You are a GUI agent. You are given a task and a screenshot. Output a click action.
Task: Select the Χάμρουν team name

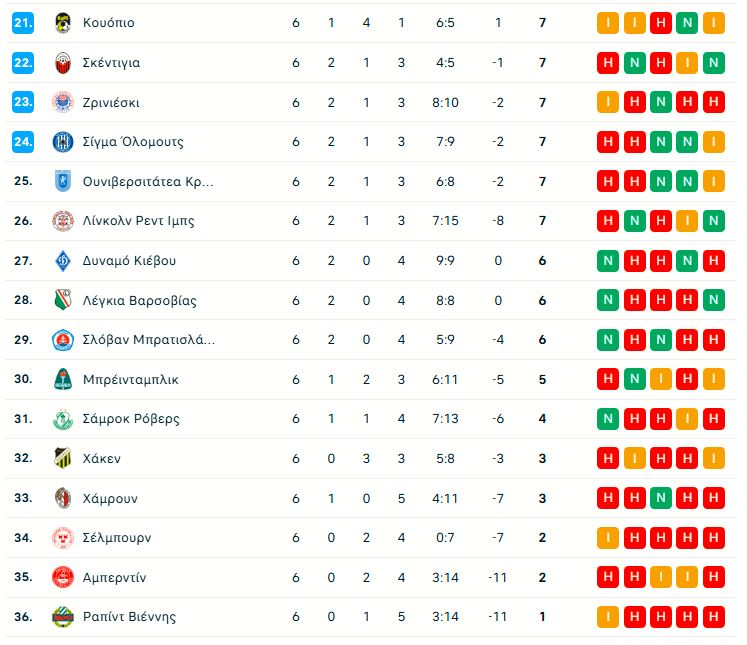click(110, 498)
